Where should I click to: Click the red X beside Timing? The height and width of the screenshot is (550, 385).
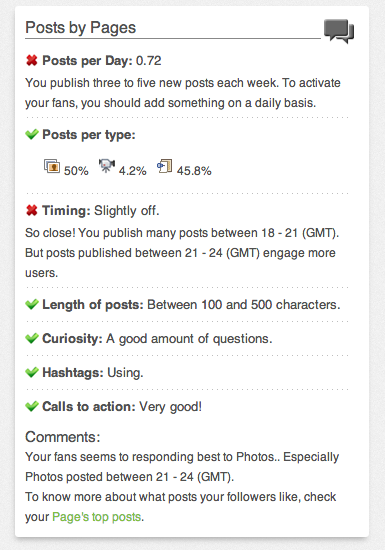(x=32, y=210)
